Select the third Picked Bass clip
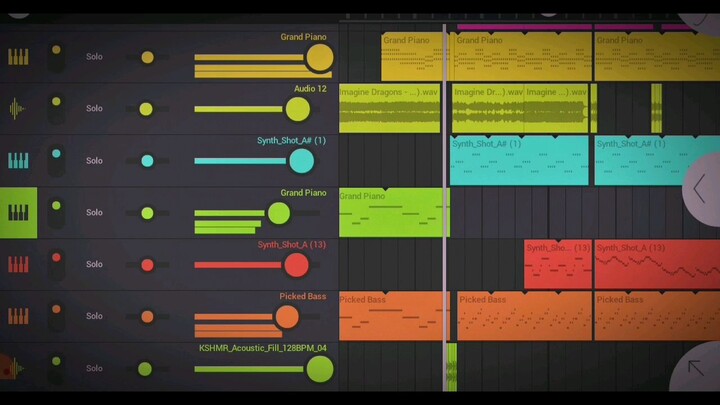Viewport: 720px width, 405px height. point(657,316)
